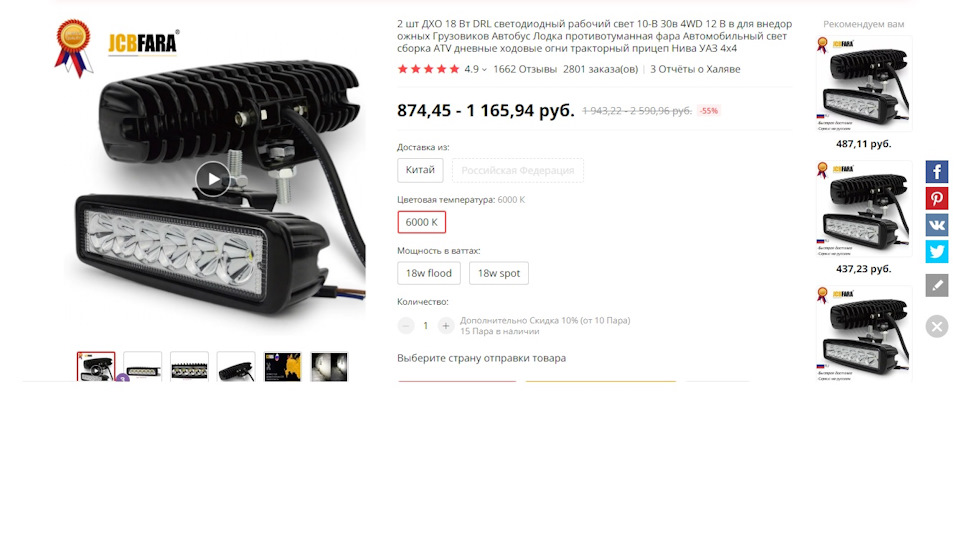Decrease quantity with minus button
Screen dimensions: 960x552
coord(405,326)
